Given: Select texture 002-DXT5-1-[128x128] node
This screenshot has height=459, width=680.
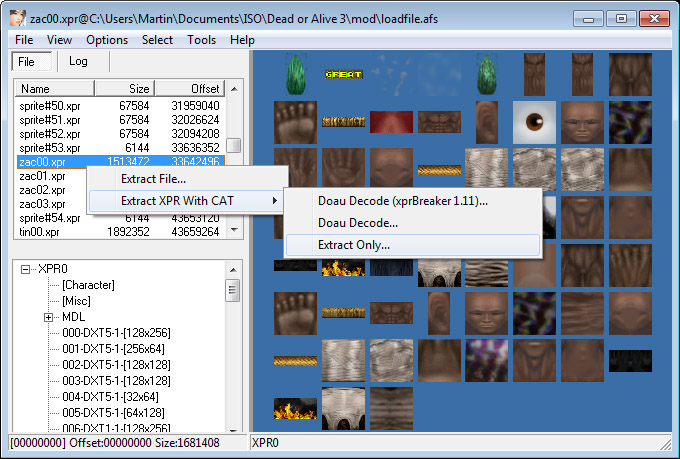Looking at the screenshot, I should point(116,365).
